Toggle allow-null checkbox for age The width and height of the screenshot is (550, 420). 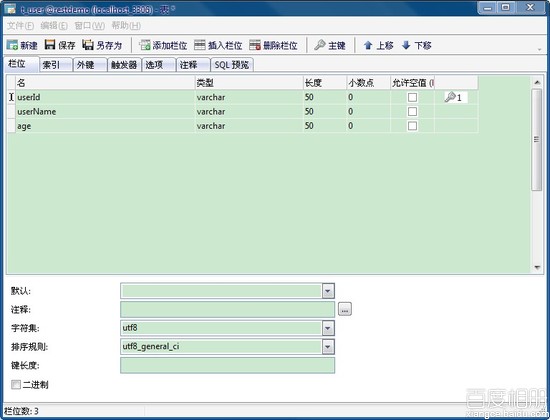(x=412, y=126)
